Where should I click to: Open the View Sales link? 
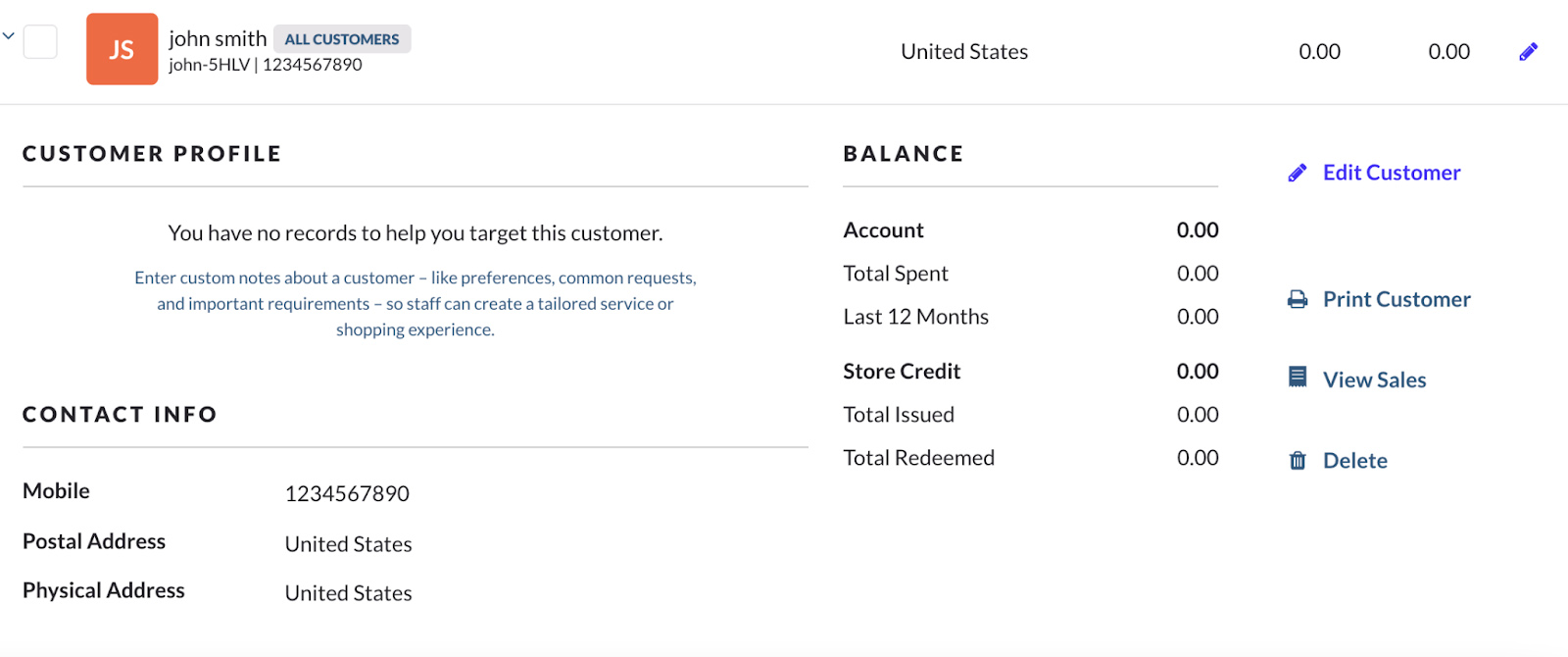click(1374, 380)
